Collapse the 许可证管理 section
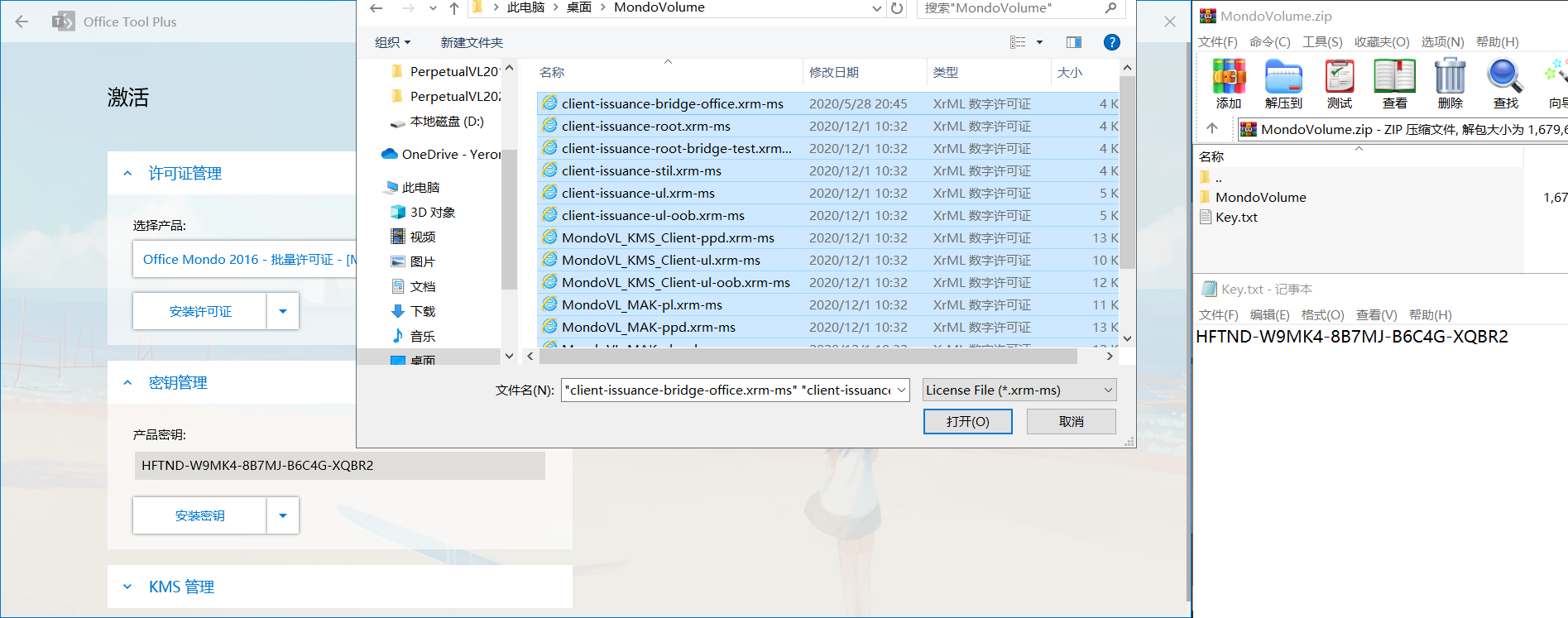 pyautogui.click(x=127, y=174)
